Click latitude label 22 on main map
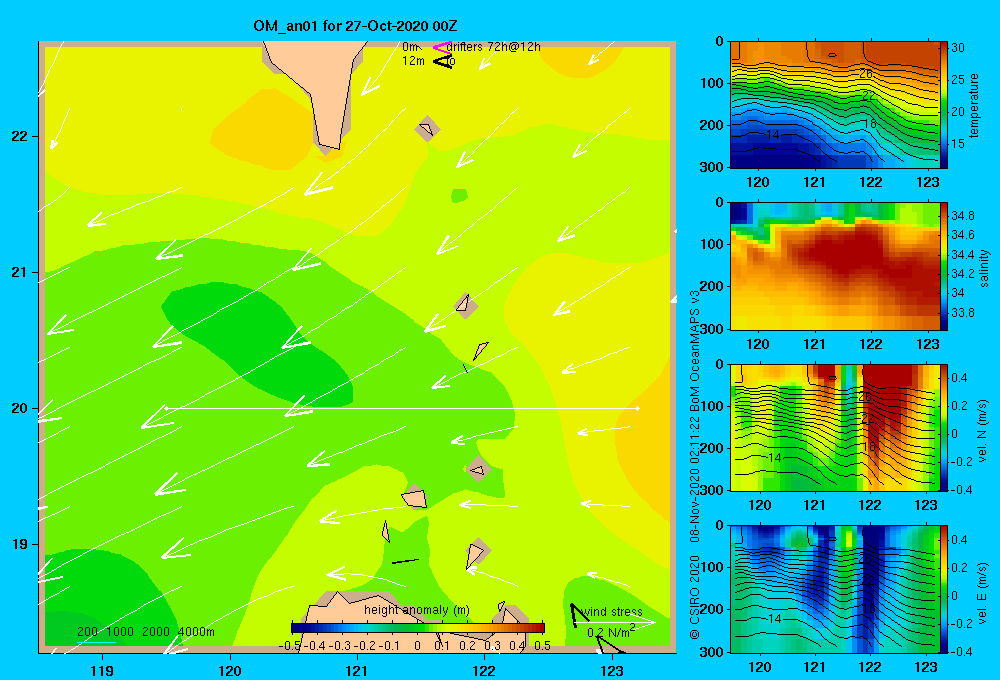Screen dimensions: 1000x680 click(20, 136)
